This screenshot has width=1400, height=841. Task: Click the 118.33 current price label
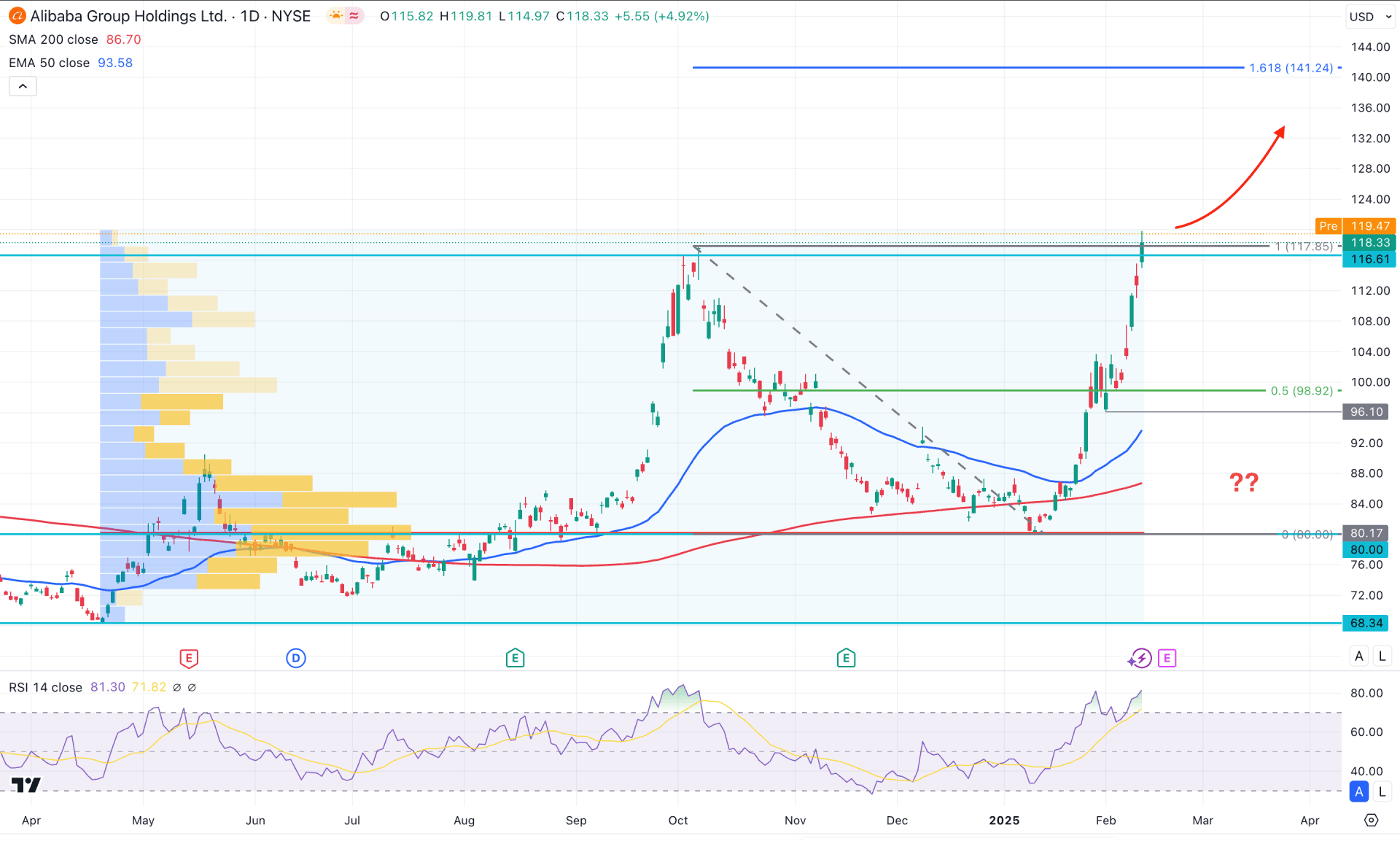[1369, 243]
